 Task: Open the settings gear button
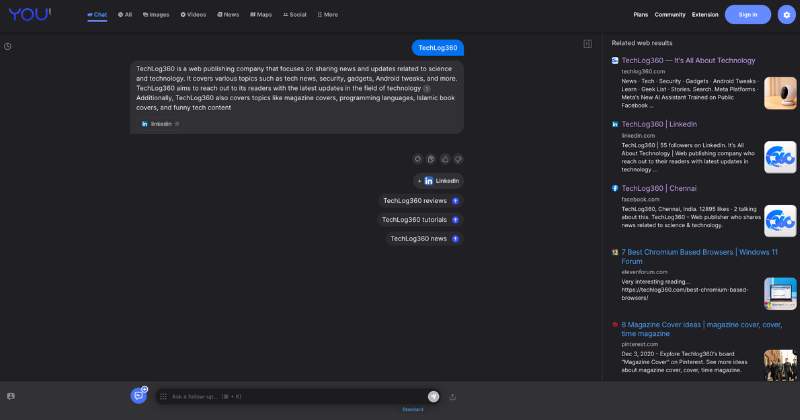(787, 15)
